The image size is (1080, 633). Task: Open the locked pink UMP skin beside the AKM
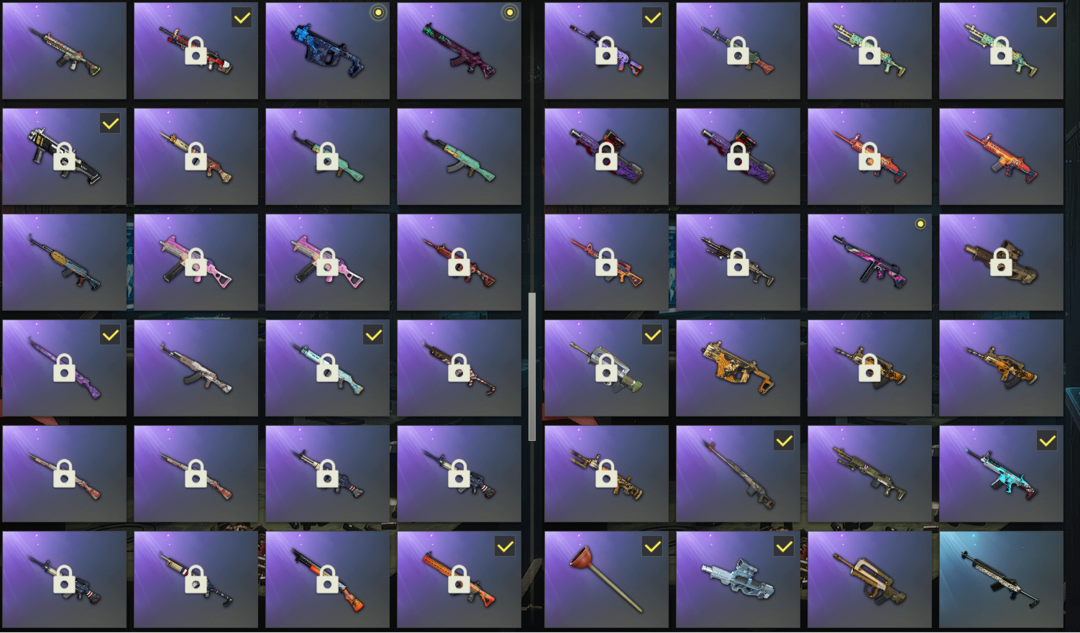tap(196, 262)
